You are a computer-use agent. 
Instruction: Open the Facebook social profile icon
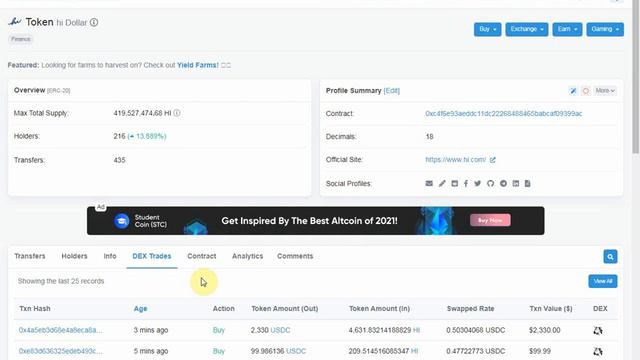[466, 184]
